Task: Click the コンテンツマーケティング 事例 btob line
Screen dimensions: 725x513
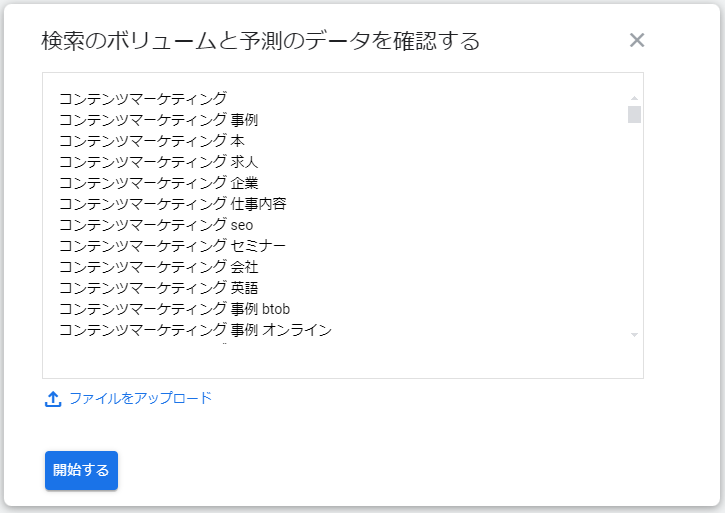Action: click(x=174, y=308)
